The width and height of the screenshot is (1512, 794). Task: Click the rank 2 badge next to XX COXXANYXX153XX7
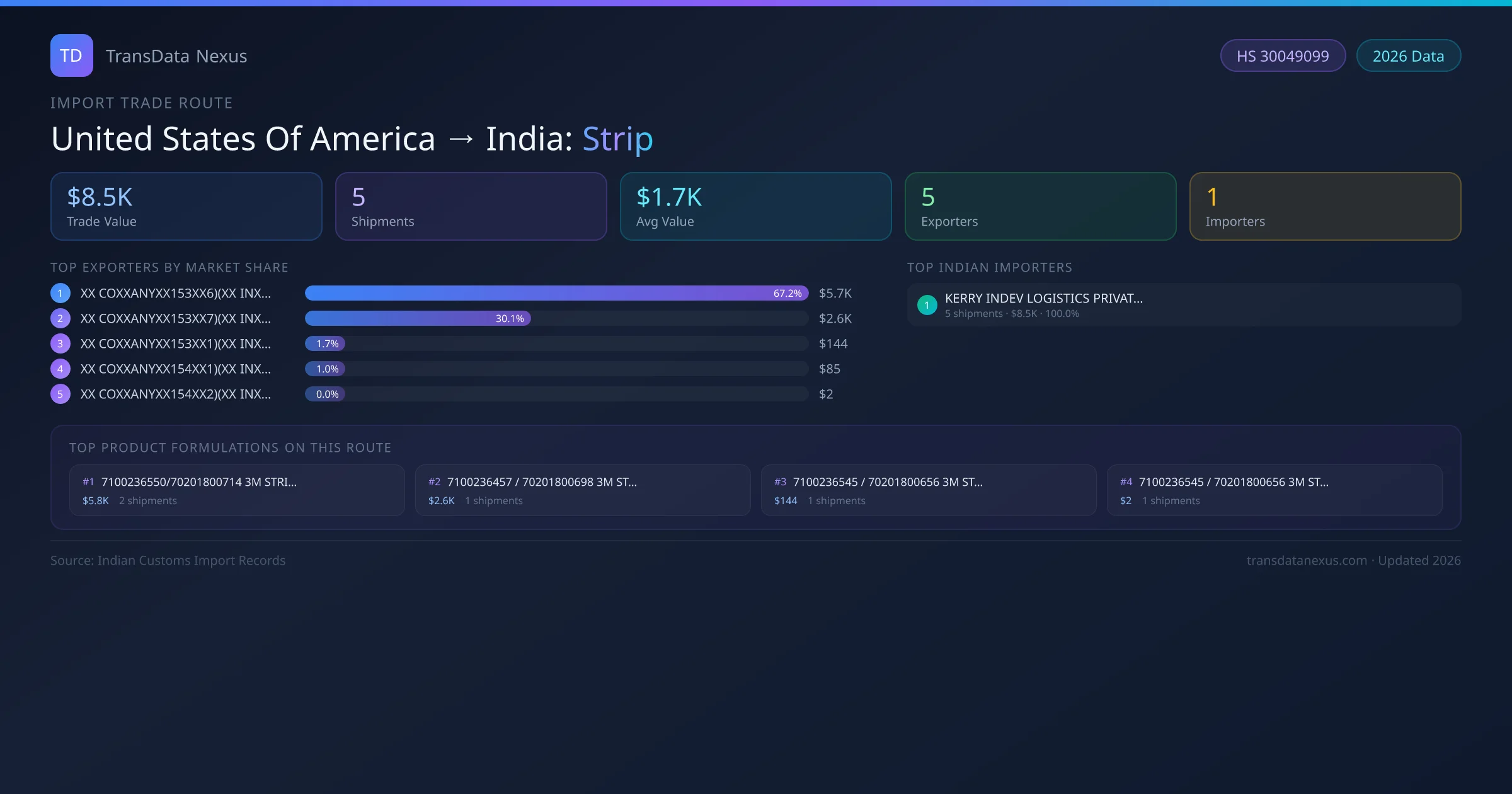pyautogui.click(x=60, y=318)
